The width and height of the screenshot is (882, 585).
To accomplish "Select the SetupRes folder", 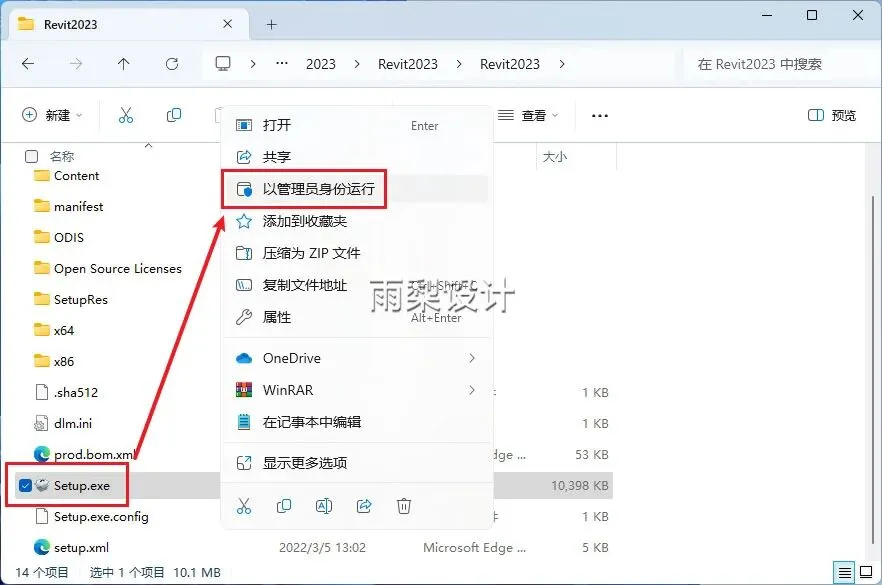I will tap(71, 300).
